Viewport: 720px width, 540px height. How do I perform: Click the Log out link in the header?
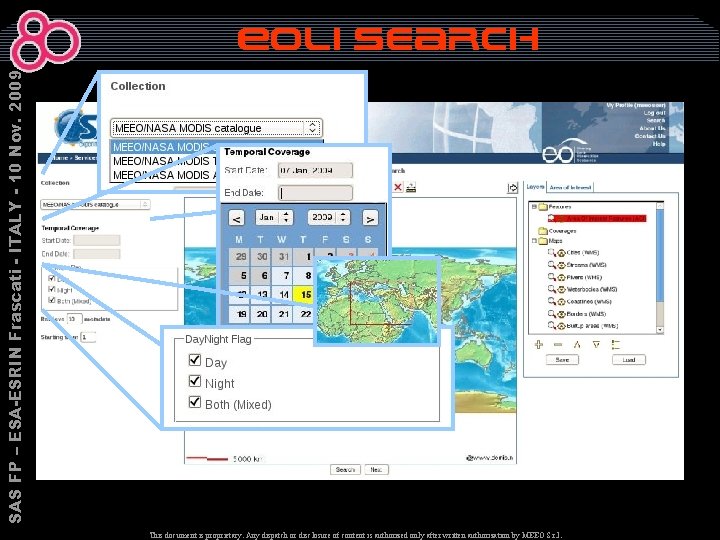pyautogui.click(x=654, y=112)
